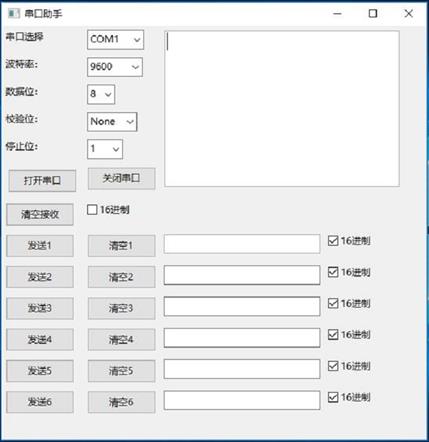Screen dimensions: 429x442
Task: Uncheck the 16进制 checkbox beside send field 1
Action: coord(333,241)
